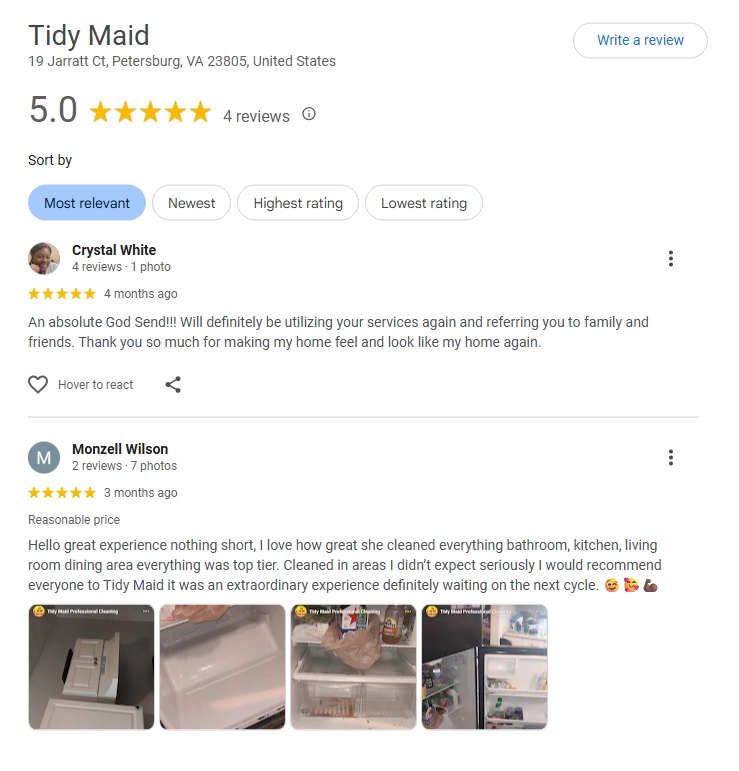Open Monzell Wilson's review options menu
The height and width of the screenshot is (771, 739).
tap(671, 458)
